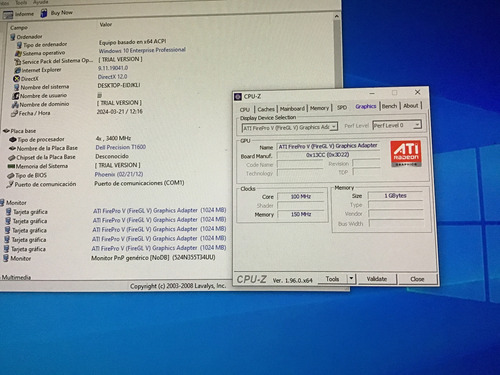Click the Memory clock 150 MHz field

pyautogui.click(x=301, y=214)
